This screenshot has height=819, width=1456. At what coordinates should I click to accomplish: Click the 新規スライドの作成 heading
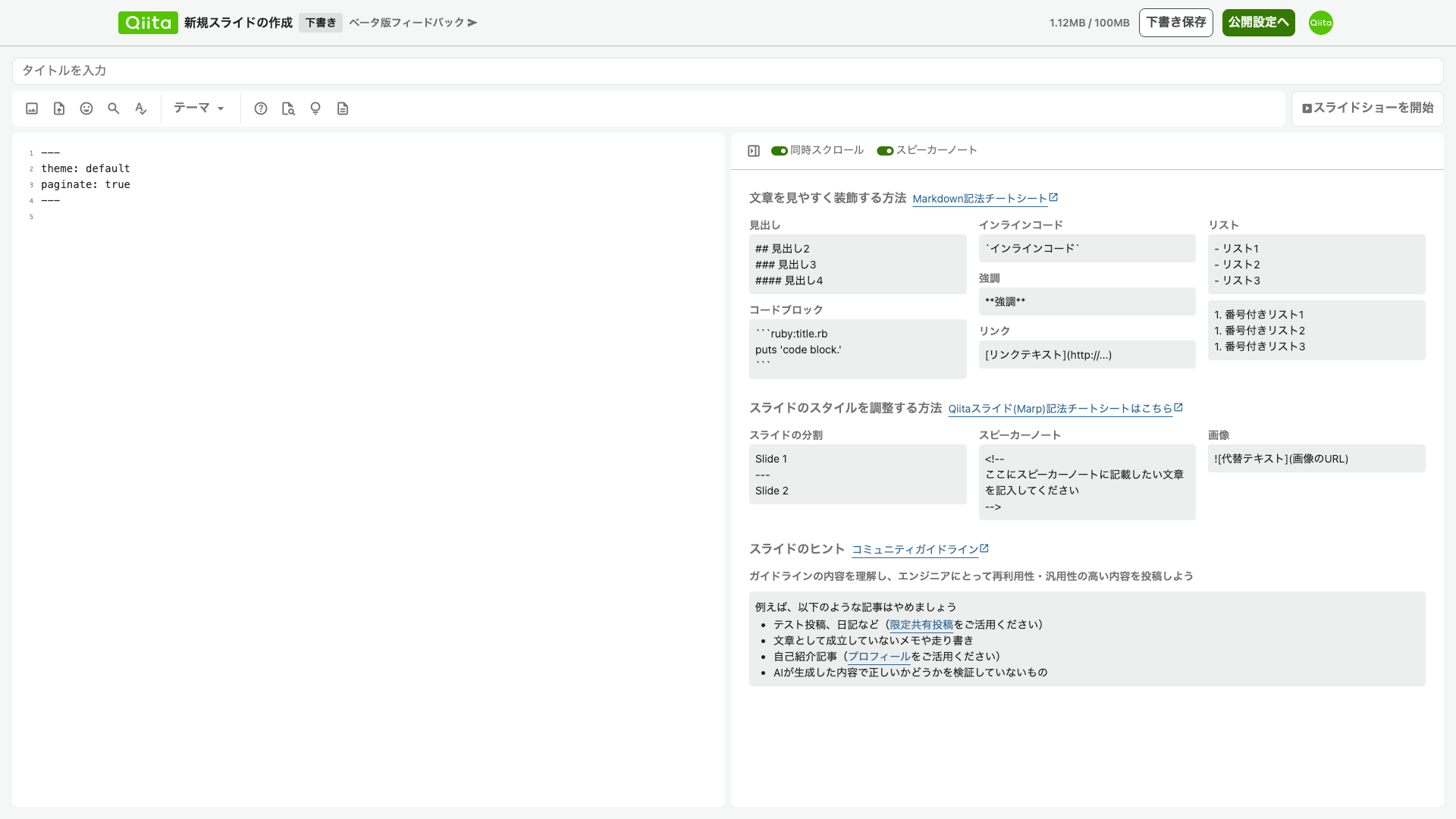point(238,23)
